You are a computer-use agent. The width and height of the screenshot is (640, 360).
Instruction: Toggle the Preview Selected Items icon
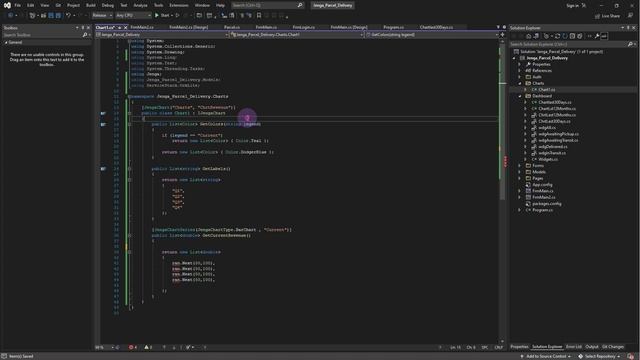(604, 36)
